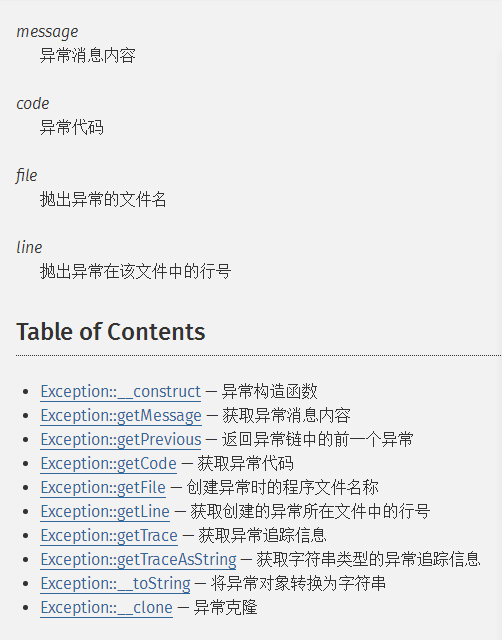Open the Exception::__construct link
The width and height of the screenshot is (502, 640).
pos(120,391)
